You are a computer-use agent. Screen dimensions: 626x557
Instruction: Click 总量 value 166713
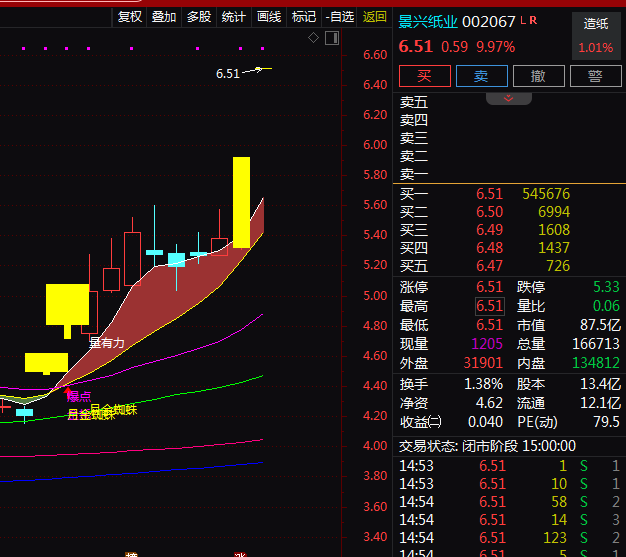(596, 344)
